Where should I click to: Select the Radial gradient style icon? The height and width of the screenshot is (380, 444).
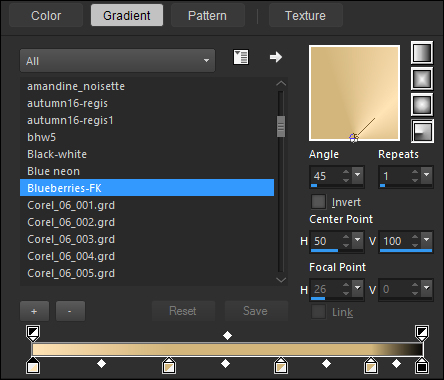pyautogui.click(x=422, y=131)
